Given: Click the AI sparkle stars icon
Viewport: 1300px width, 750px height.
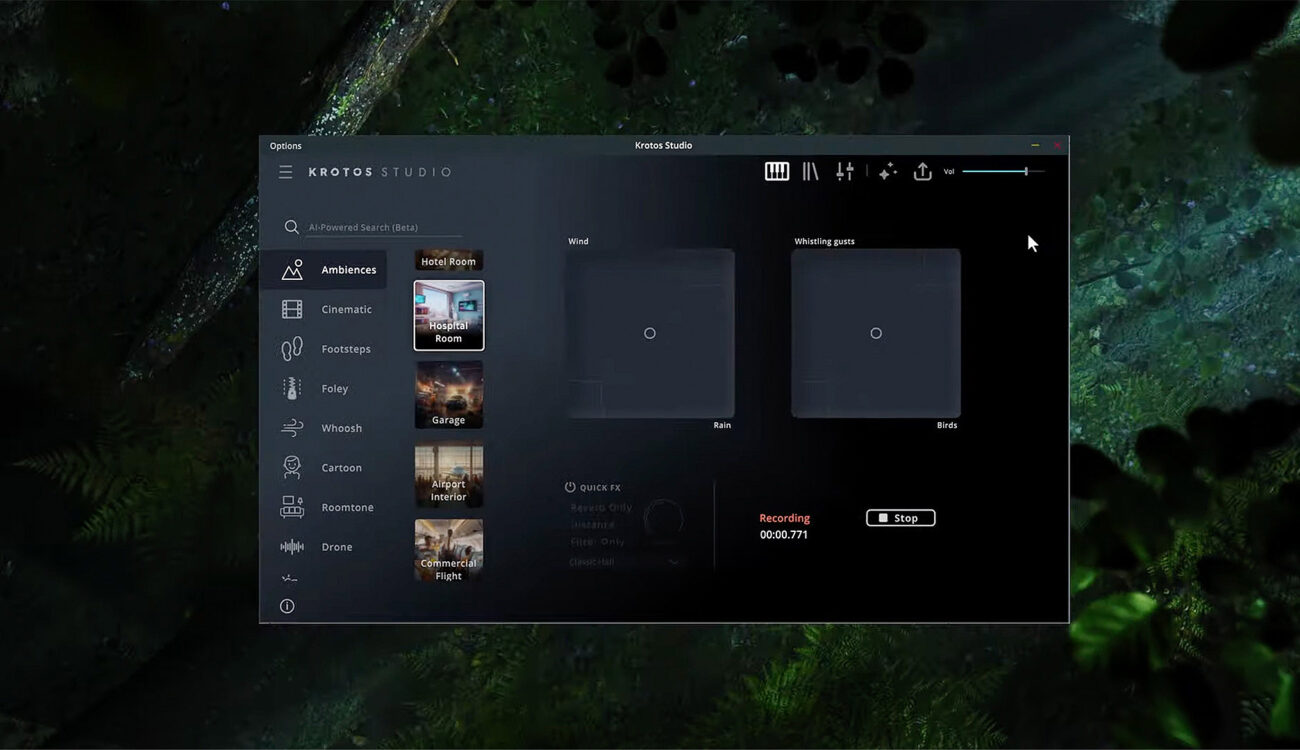Looking at the screenshot, I should tap(888, 172).
